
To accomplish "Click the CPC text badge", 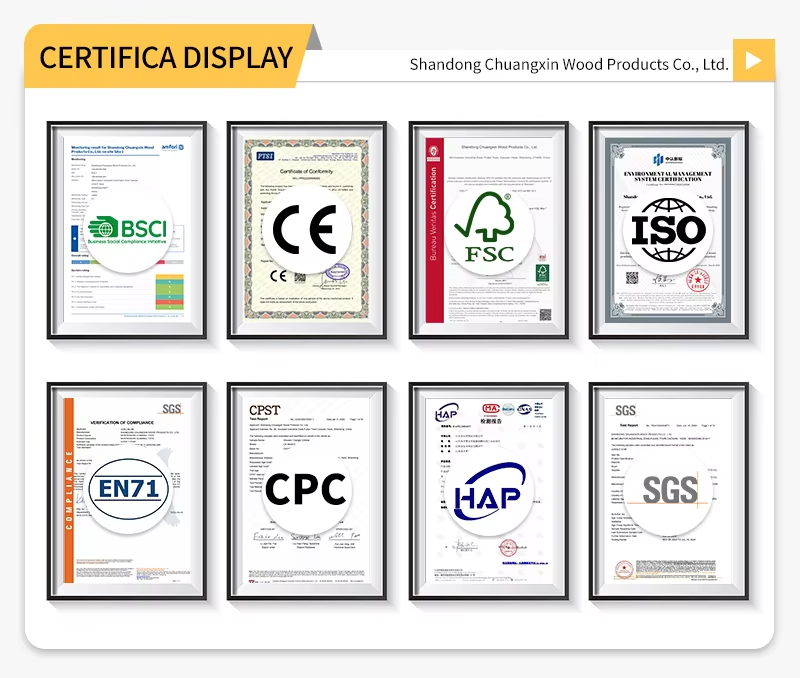I will 306,490.
